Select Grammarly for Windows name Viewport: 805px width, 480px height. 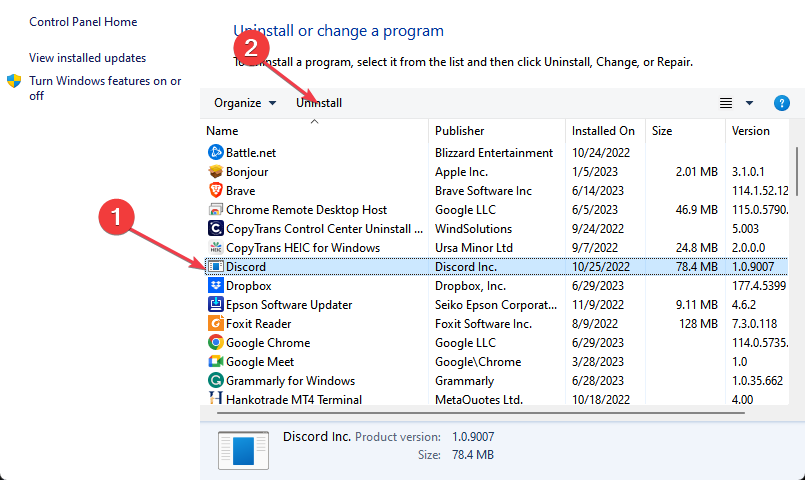coord(291,380)
